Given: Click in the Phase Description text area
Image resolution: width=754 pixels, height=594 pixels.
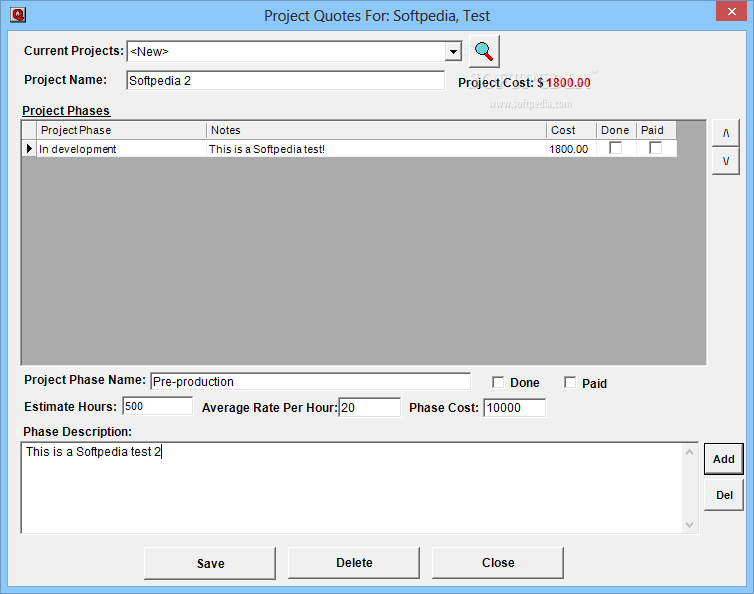Looking at the screenshot, I should tap(352, 488).
